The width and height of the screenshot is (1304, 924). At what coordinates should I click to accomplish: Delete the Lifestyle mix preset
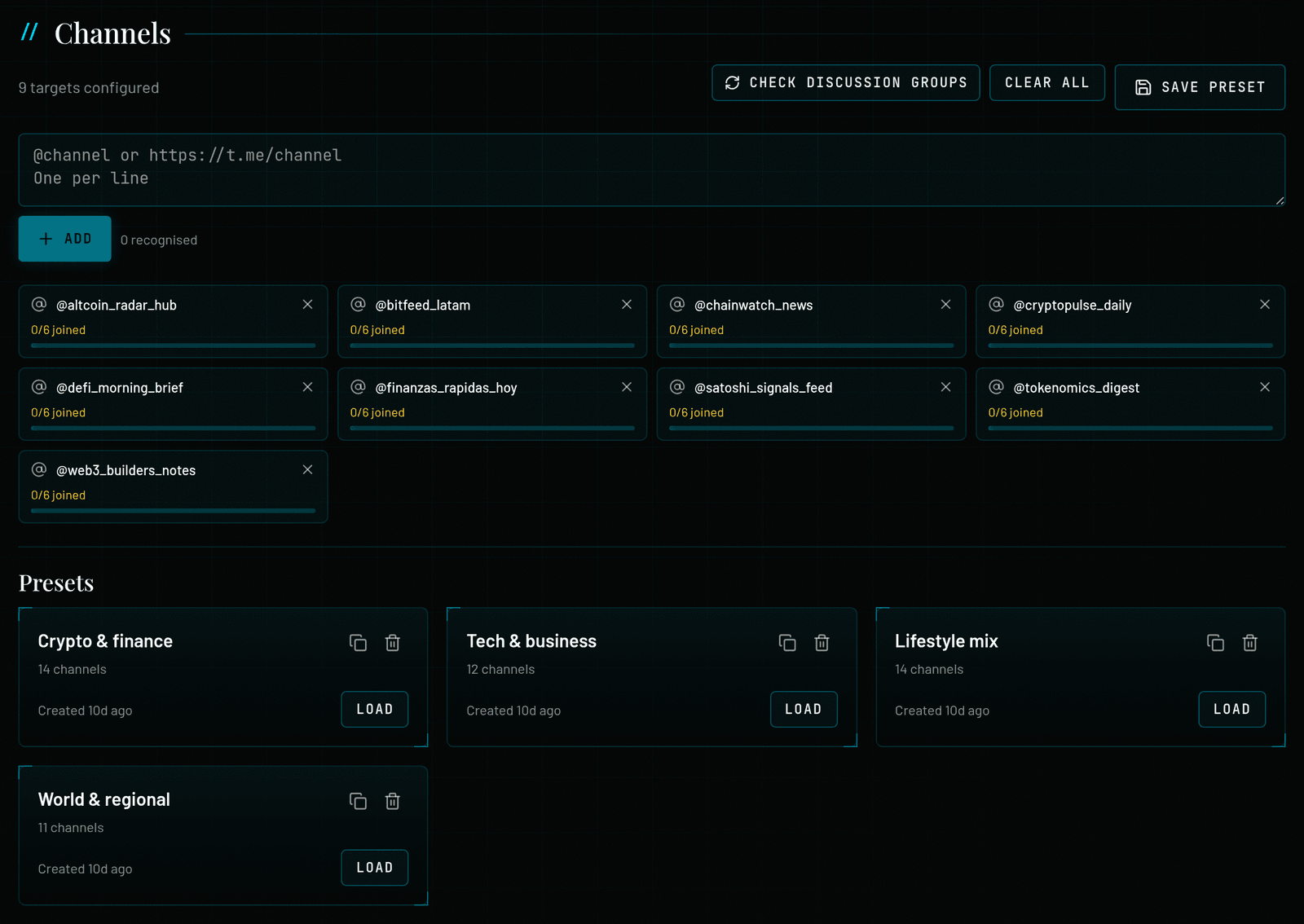pyautogui.click(x=1250, y=643)
